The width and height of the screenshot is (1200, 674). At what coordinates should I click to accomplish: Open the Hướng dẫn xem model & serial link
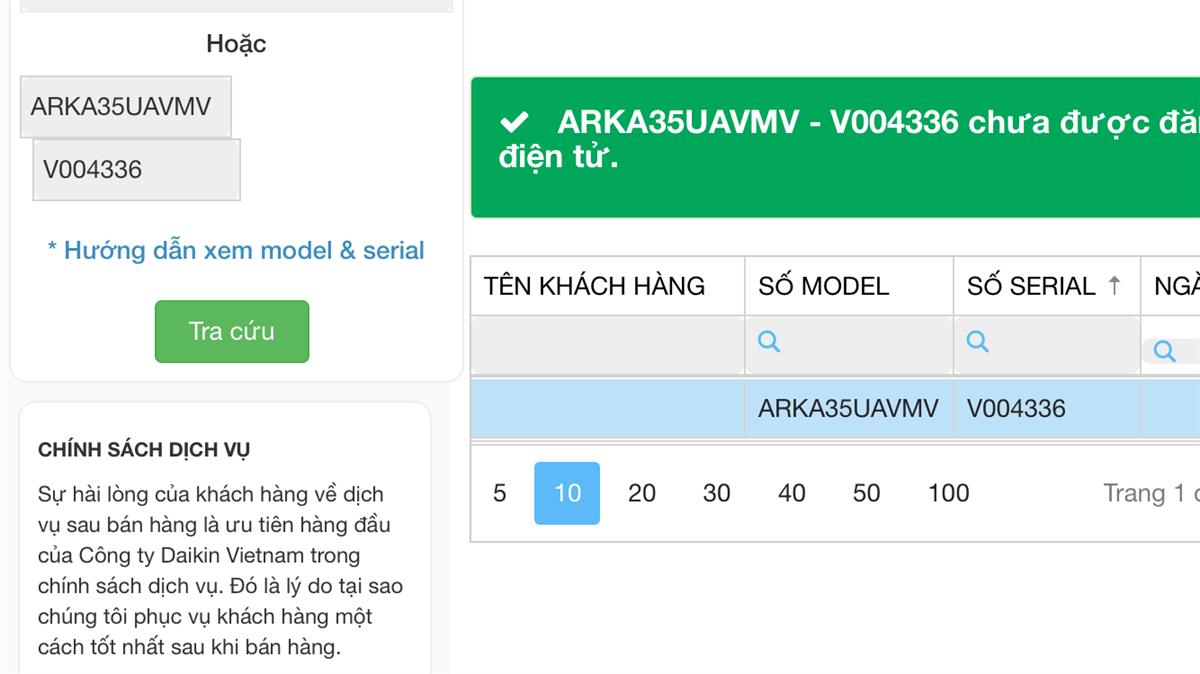point(236,250)
